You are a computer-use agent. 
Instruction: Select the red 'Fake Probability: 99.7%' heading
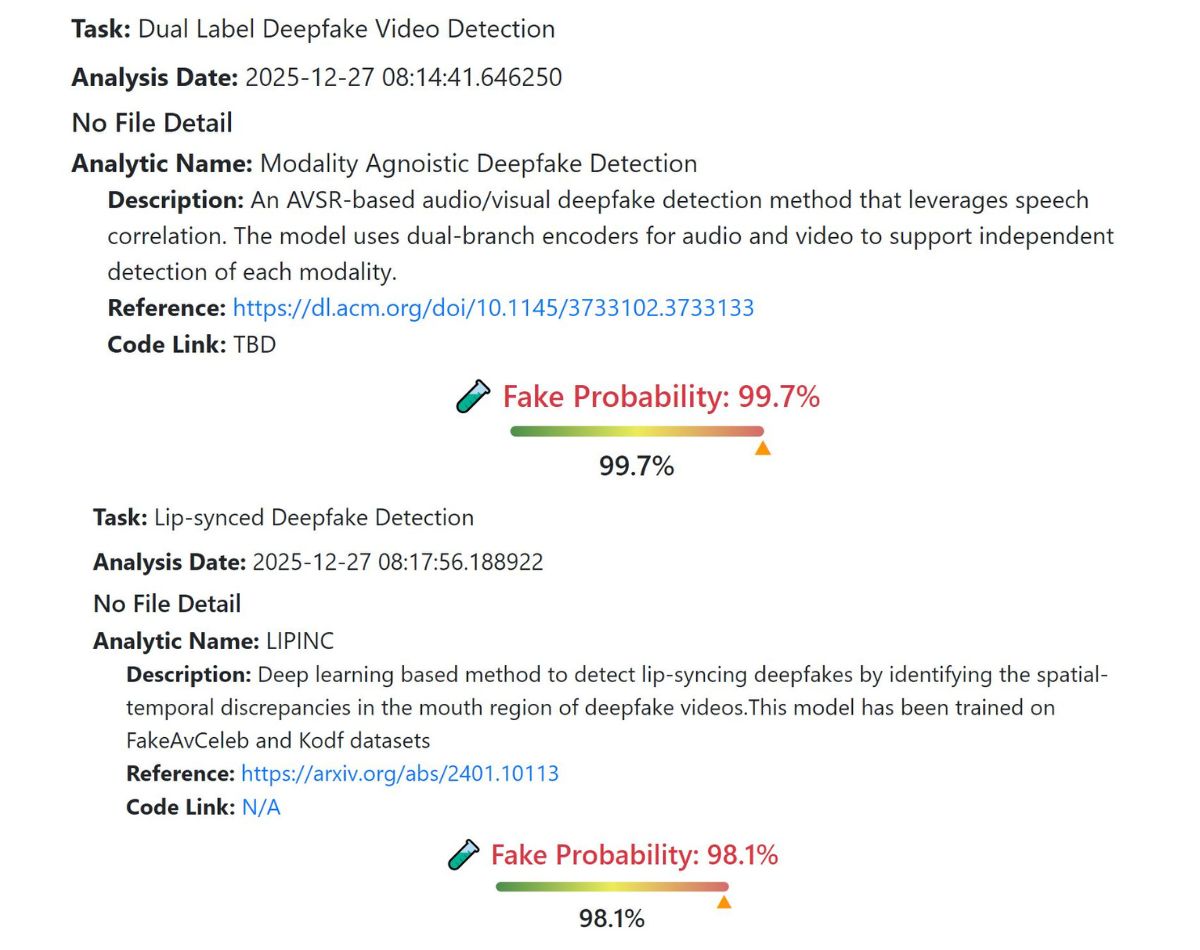661,397
